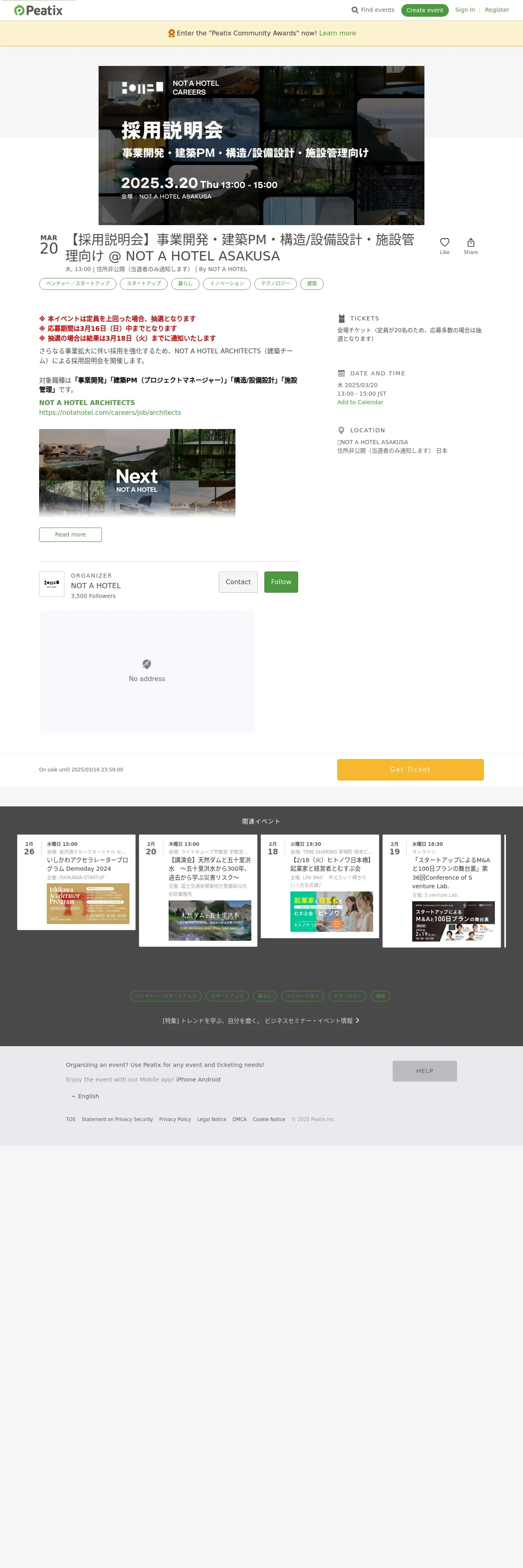The image size is (523, 1568).
Task: Open the Legal Notice link
Action: 212,1119
